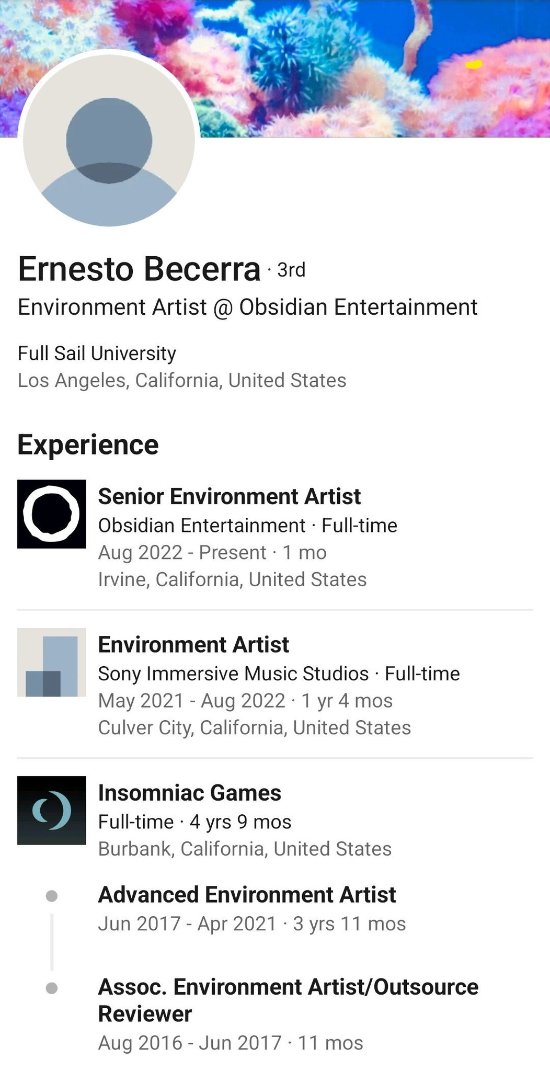
Task: Open the Sony Immersive Music Studios company line
Action: pos(279,673)
